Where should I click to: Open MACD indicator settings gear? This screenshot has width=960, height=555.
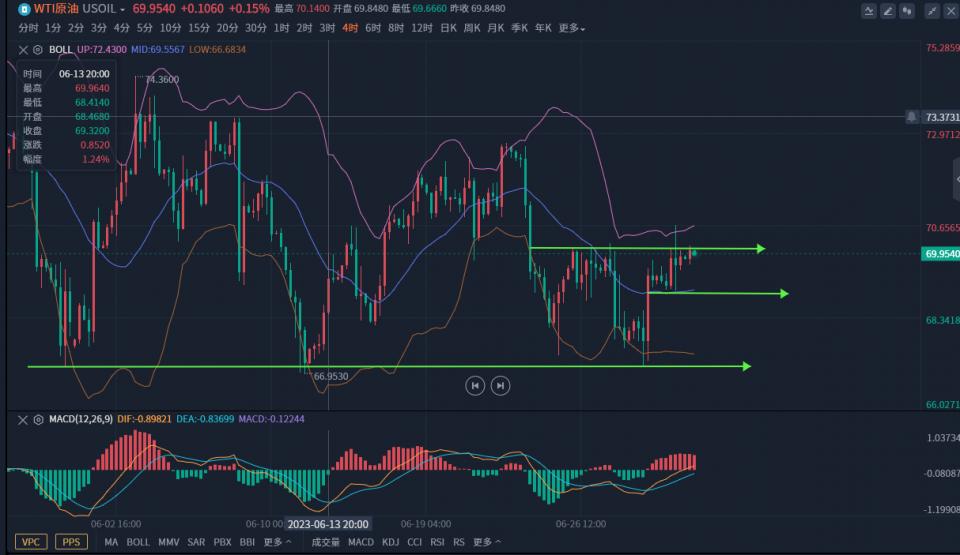click(x=38, y=420)
